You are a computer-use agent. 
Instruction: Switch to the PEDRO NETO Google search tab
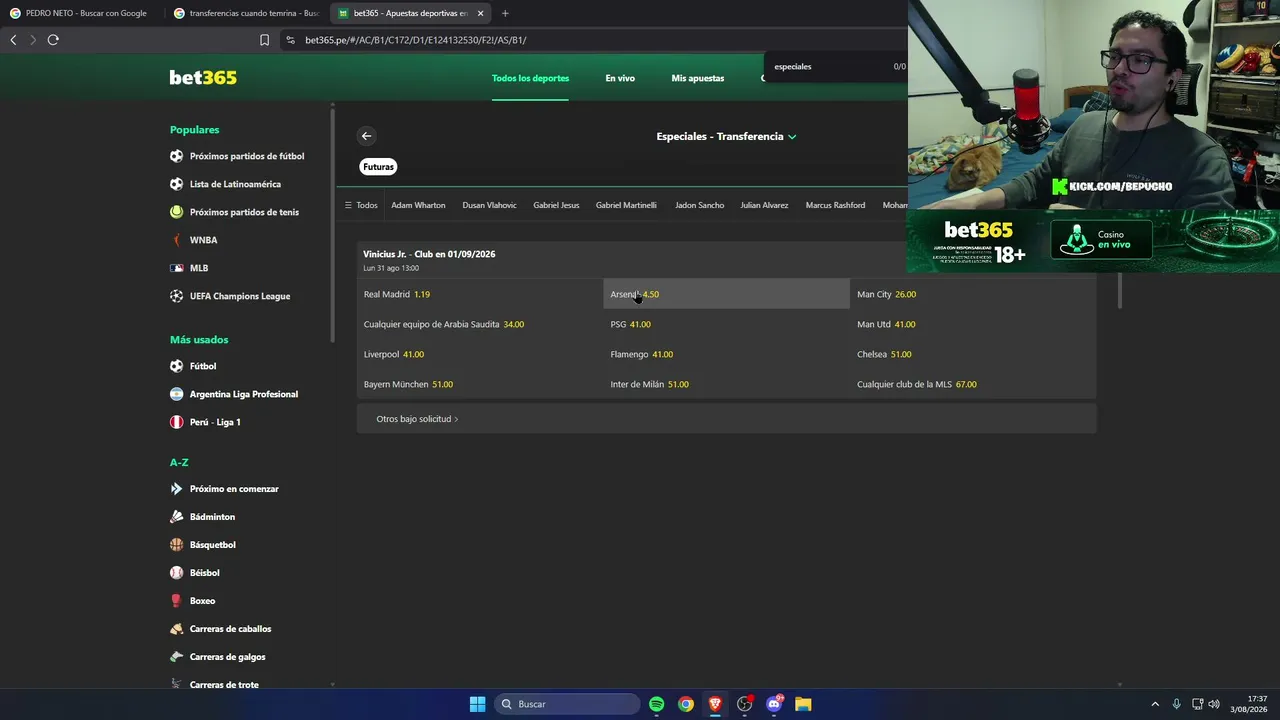[80, 13]
